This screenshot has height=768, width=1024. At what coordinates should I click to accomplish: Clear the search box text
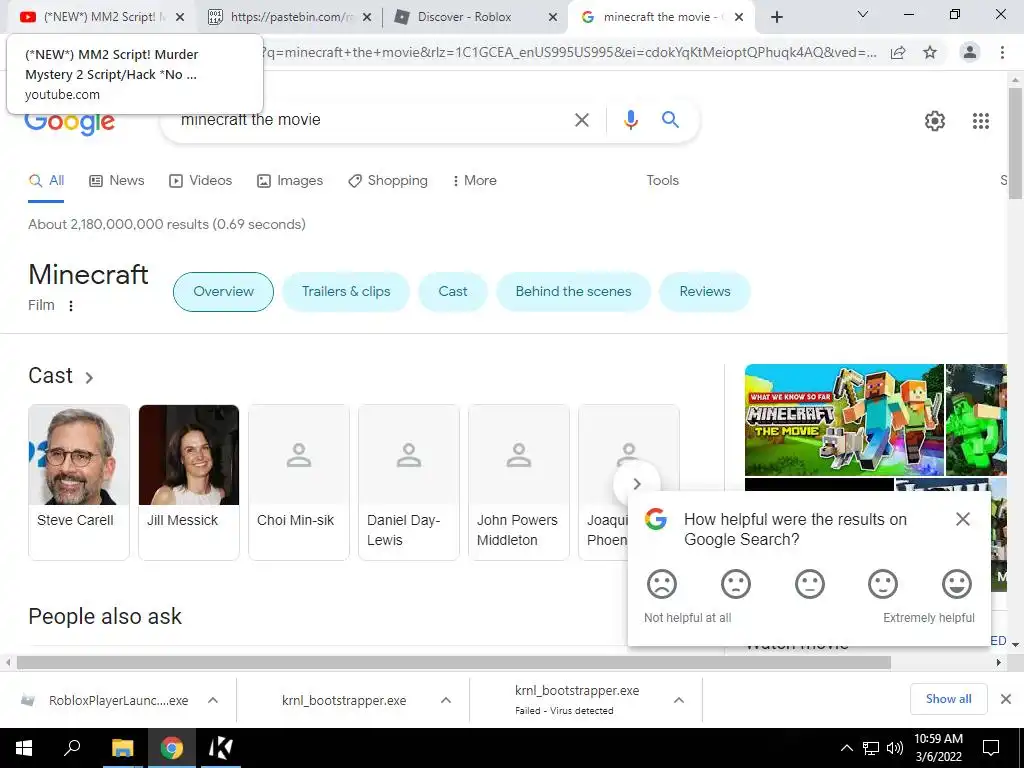pos(581,120)
